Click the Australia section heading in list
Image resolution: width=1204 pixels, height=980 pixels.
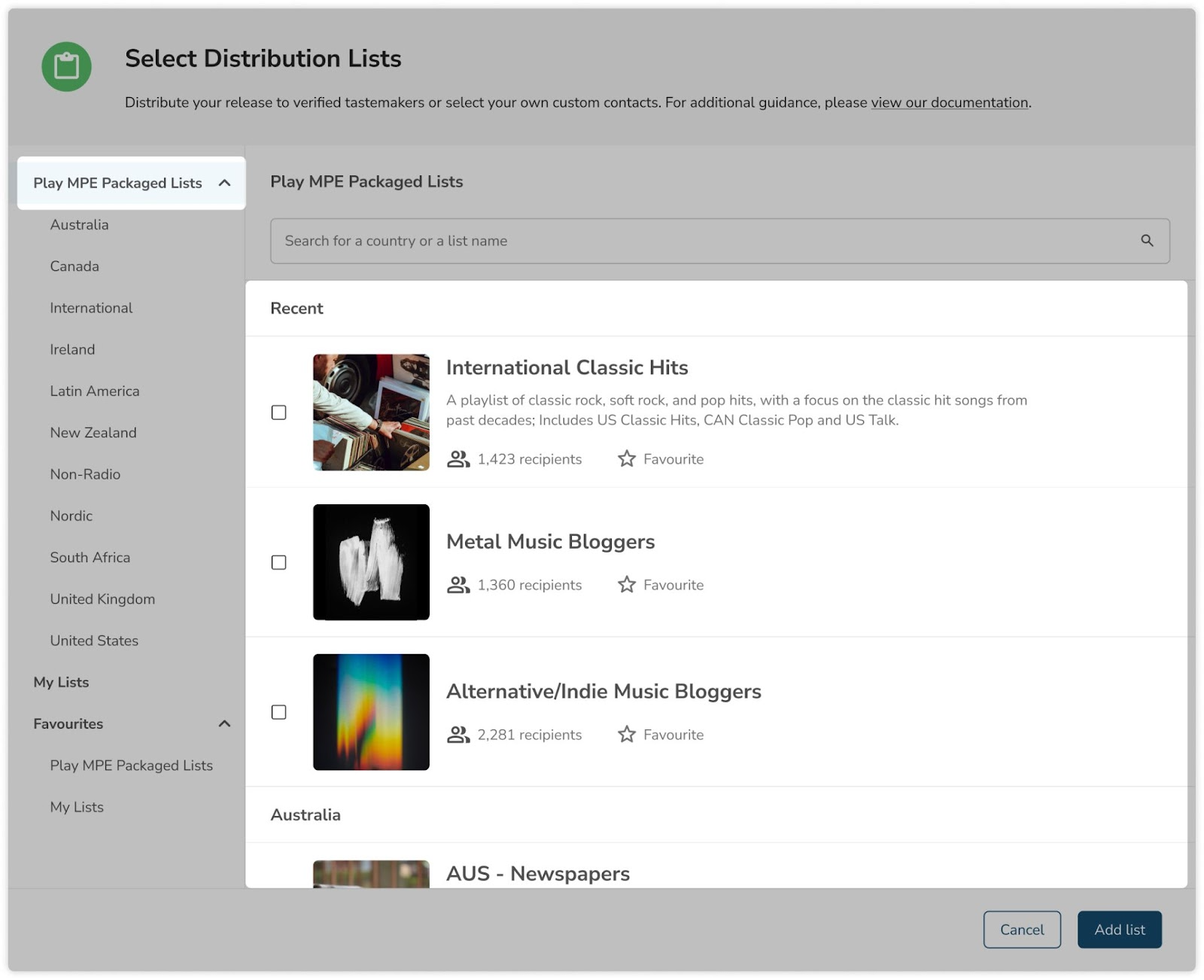pyautogui.click(x=306, y=815)
